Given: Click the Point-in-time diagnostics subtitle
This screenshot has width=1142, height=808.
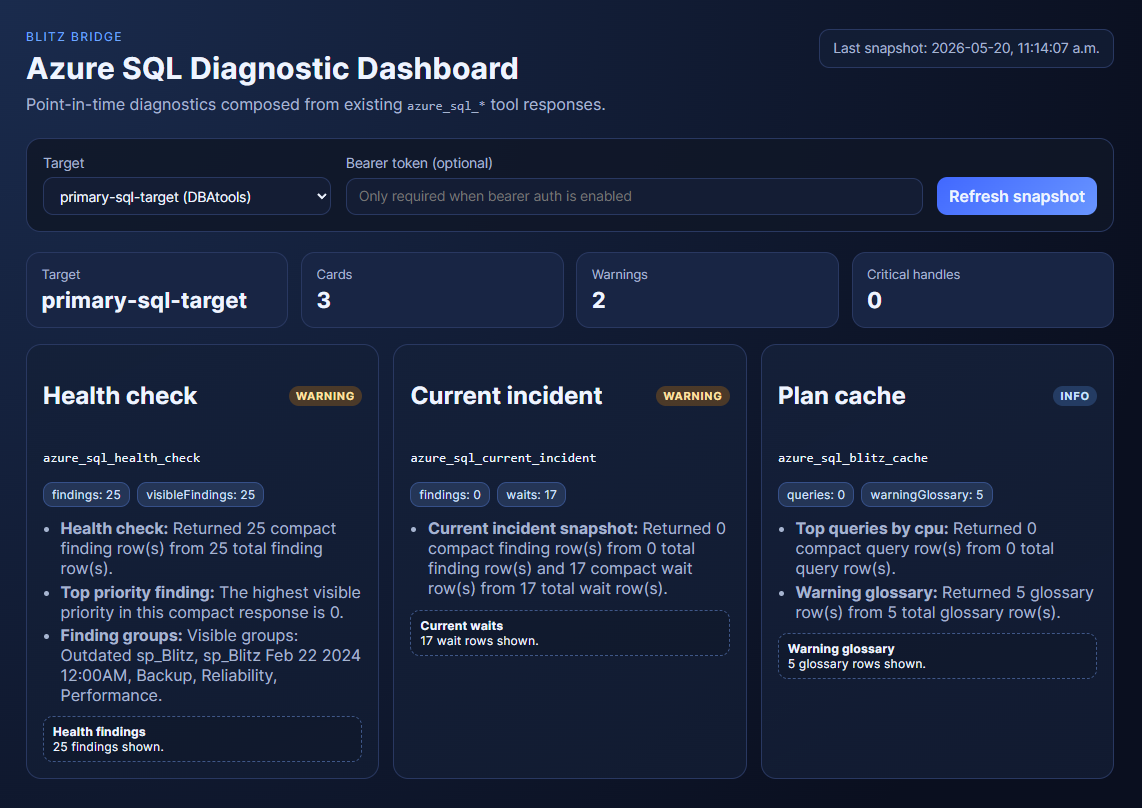Looking at the screenshot, I should tap(315, 105).
